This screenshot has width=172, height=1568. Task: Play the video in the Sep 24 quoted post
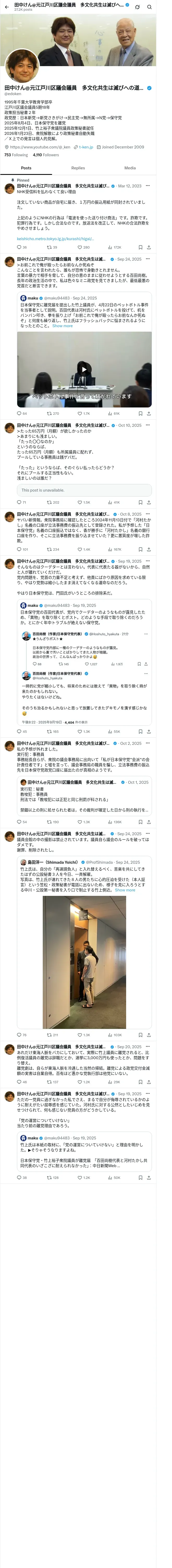click(84, 368)
